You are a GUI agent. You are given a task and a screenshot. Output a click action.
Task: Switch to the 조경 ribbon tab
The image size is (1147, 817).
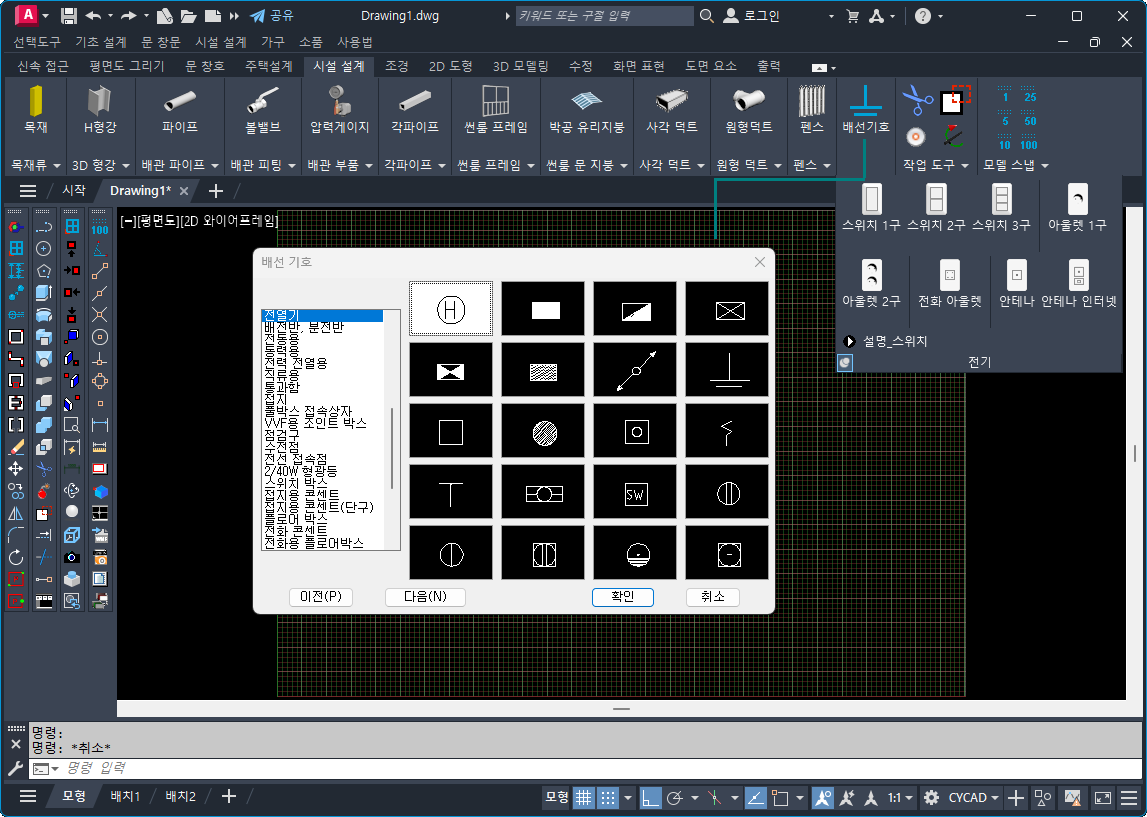click(x=397, y=66)
